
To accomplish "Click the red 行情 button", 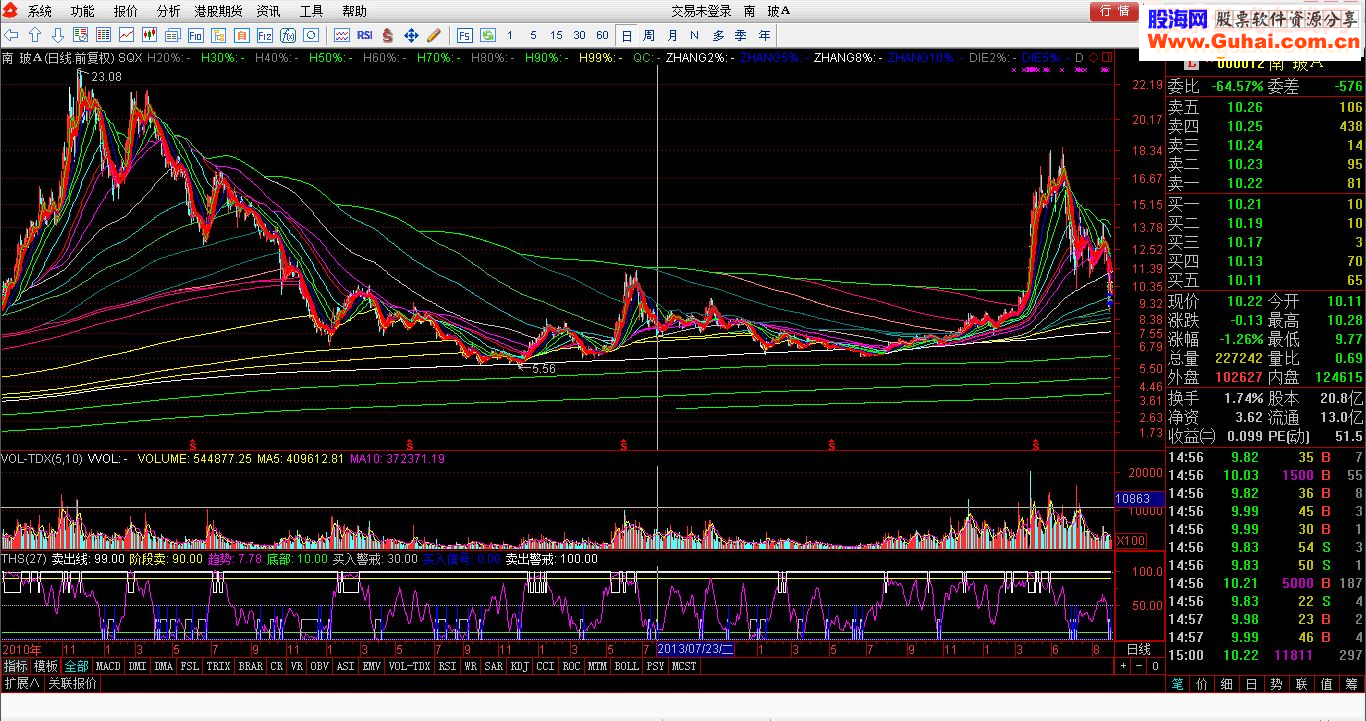I will [1114, 11].
